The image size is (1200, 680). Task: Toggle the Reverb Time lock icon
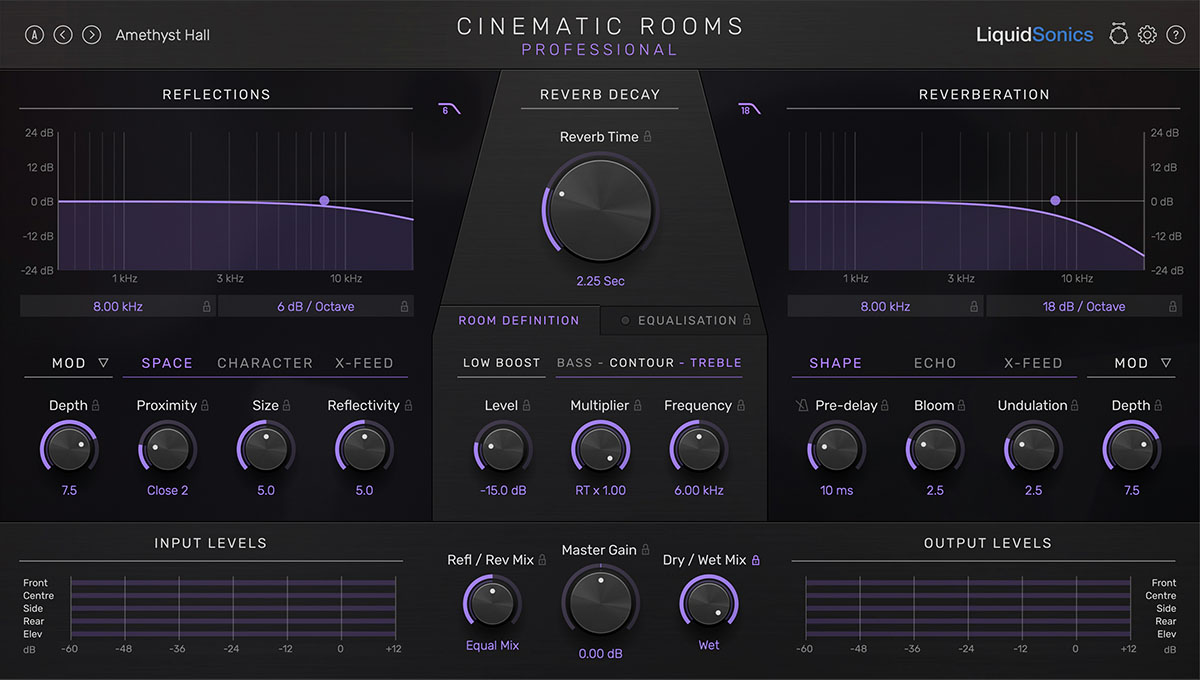(x=648, y=136)
